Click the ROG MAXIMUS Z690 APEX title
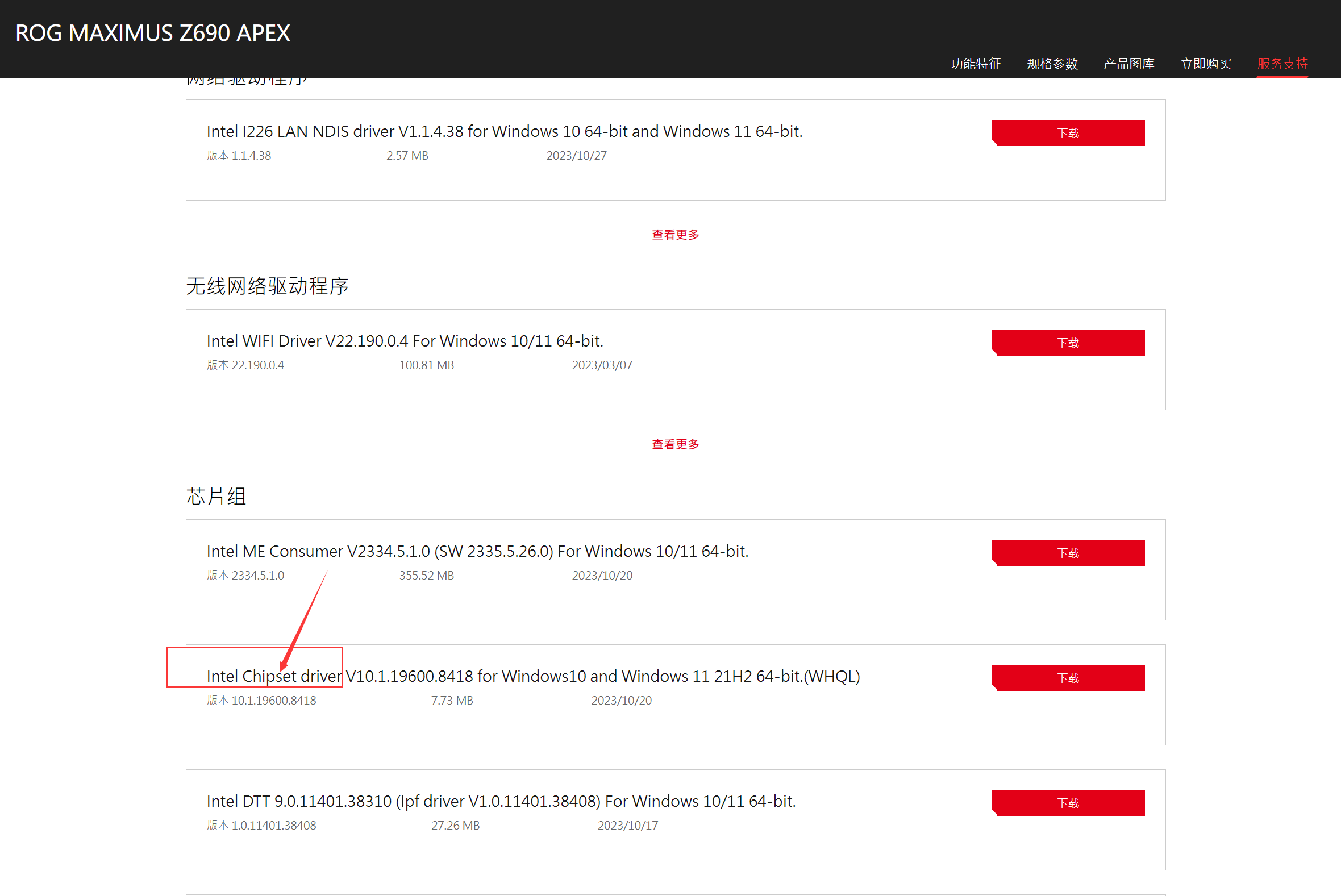 pos(152,33)
